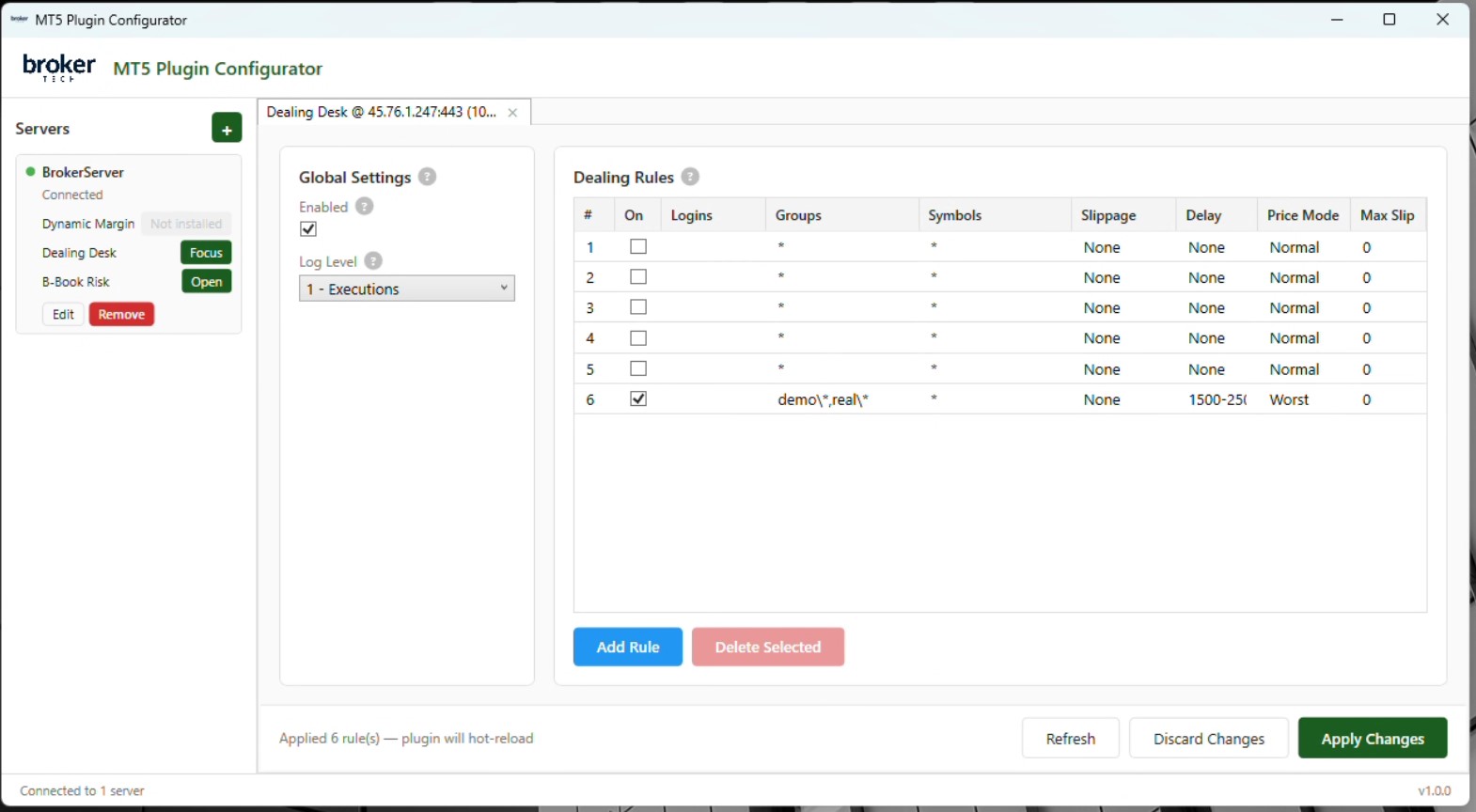Image resolution: width=1476 pixels, height=812 pixels.
Task: Click Focus button for Dealing Desk
Action: (x=206, y=253)
